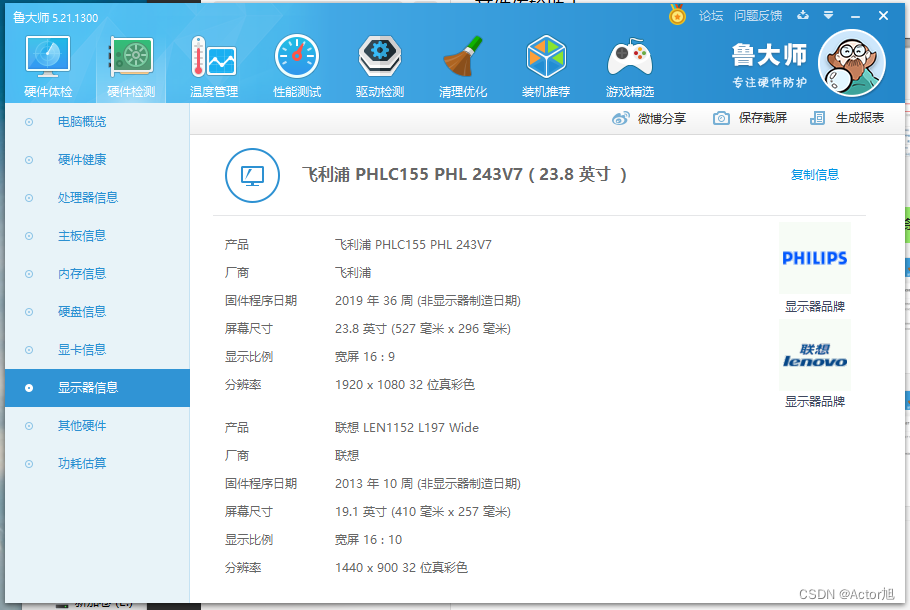Open 游戏精选 gamepad icon
This screenshot has width=910, height=610.
tap(630, 57)
